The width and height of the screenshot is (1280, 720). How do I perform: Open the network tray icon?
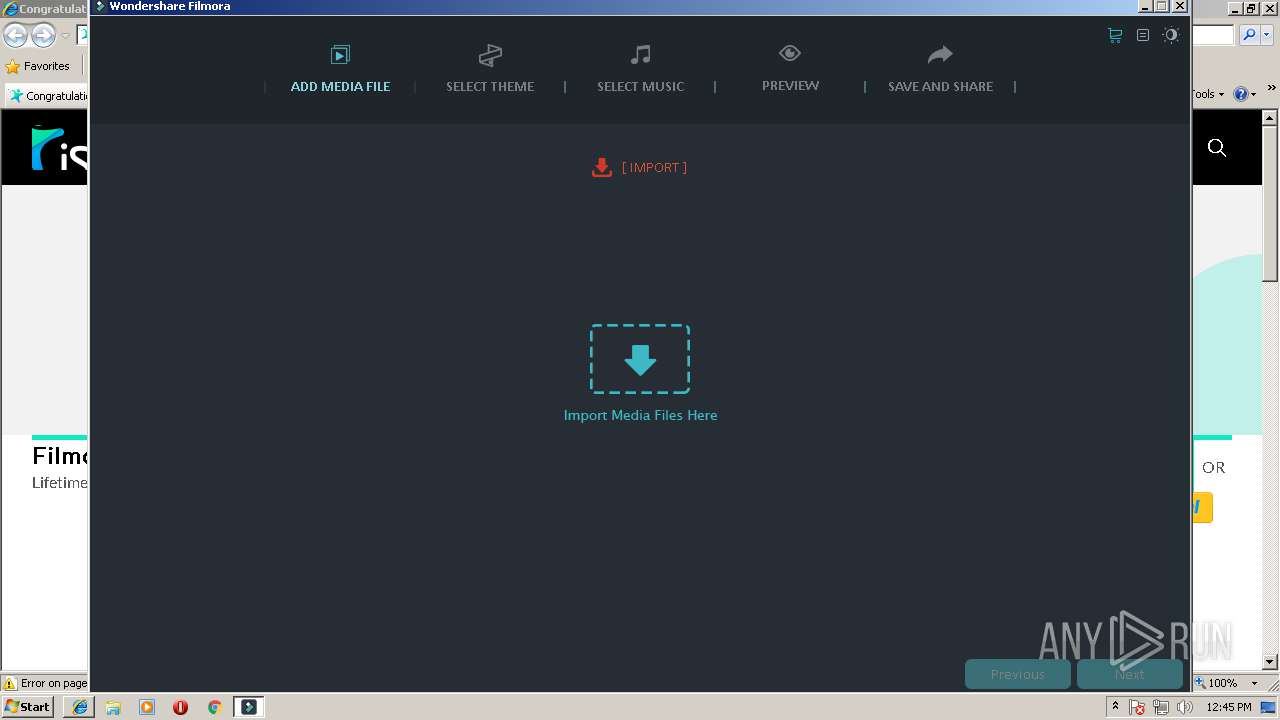tap(1161, 707)
